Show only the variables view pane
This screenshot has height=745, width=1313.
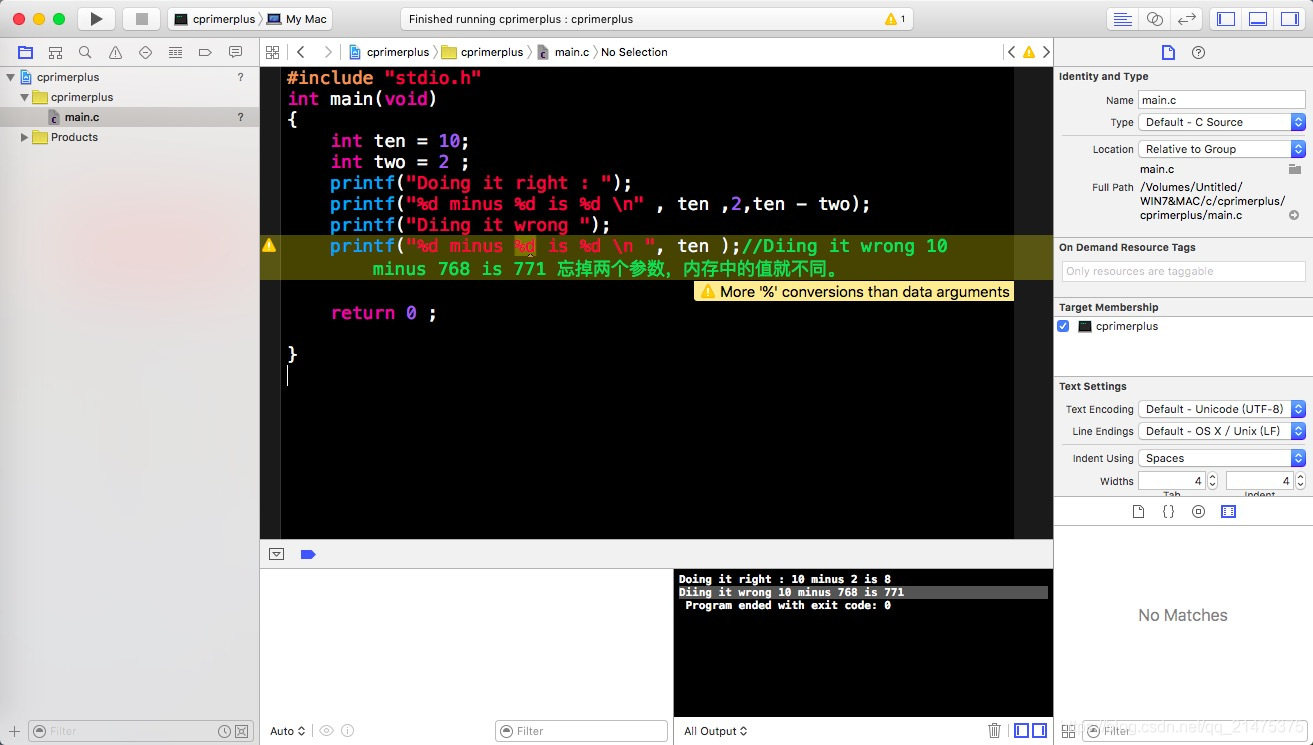pos(1022,731)
